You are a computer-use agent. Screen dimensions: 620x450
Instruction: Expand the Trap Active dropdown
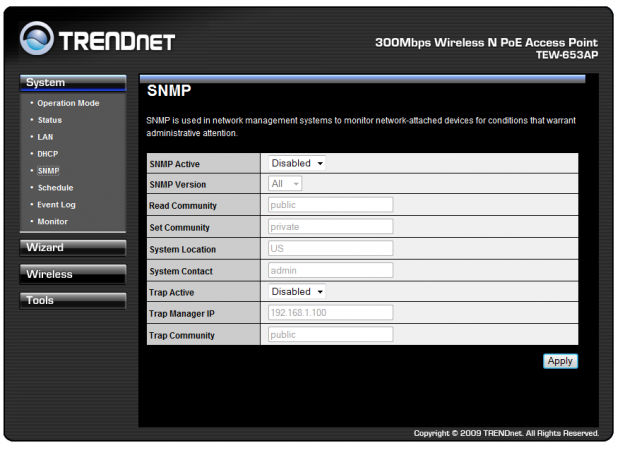pyautogui.click(x=297, y=292)
